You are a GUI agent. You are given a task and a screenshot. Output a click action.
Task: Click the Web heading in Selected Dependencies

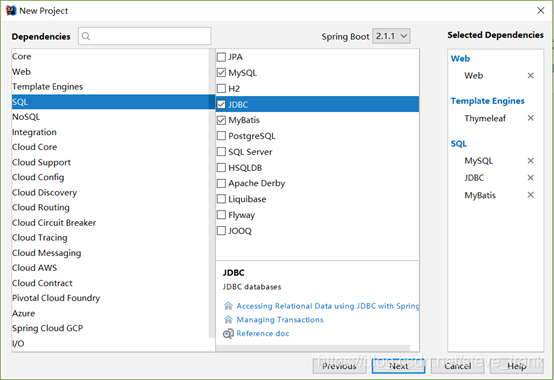point(460,59)
